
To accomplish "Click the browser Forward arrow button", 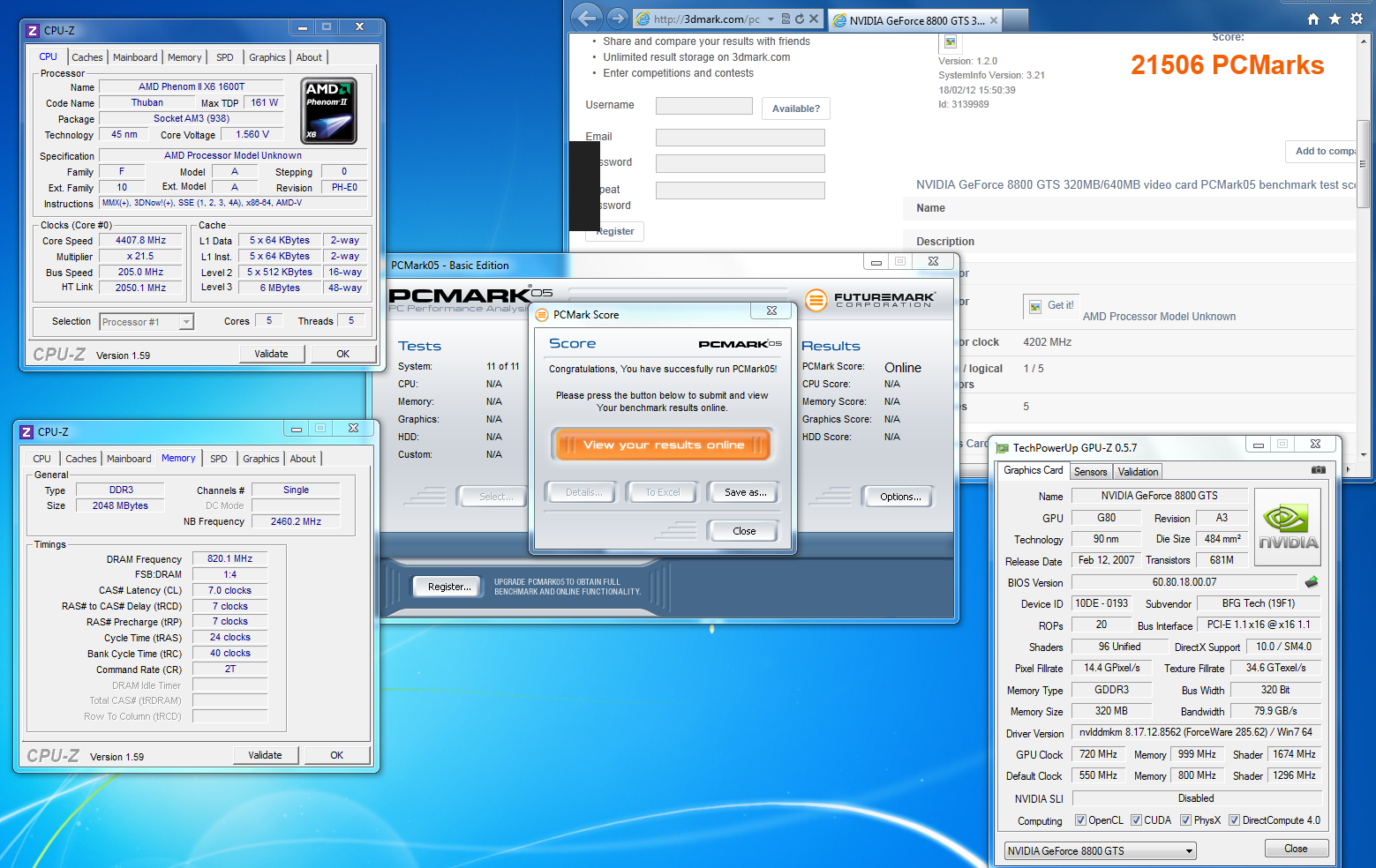I will (618, 18).
